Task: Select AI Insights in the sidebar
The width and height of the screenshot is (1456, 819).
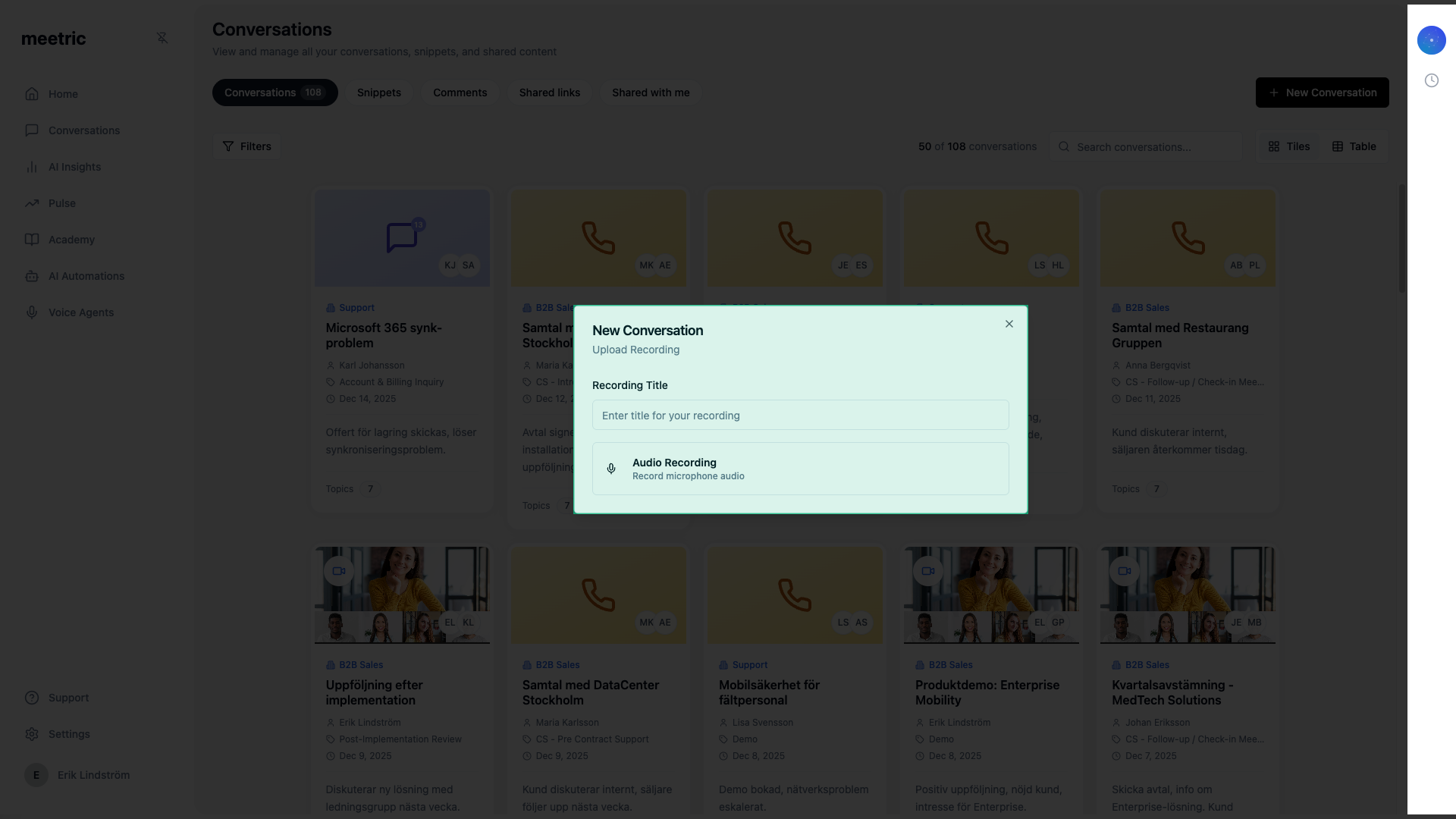Action: point(74,167)
